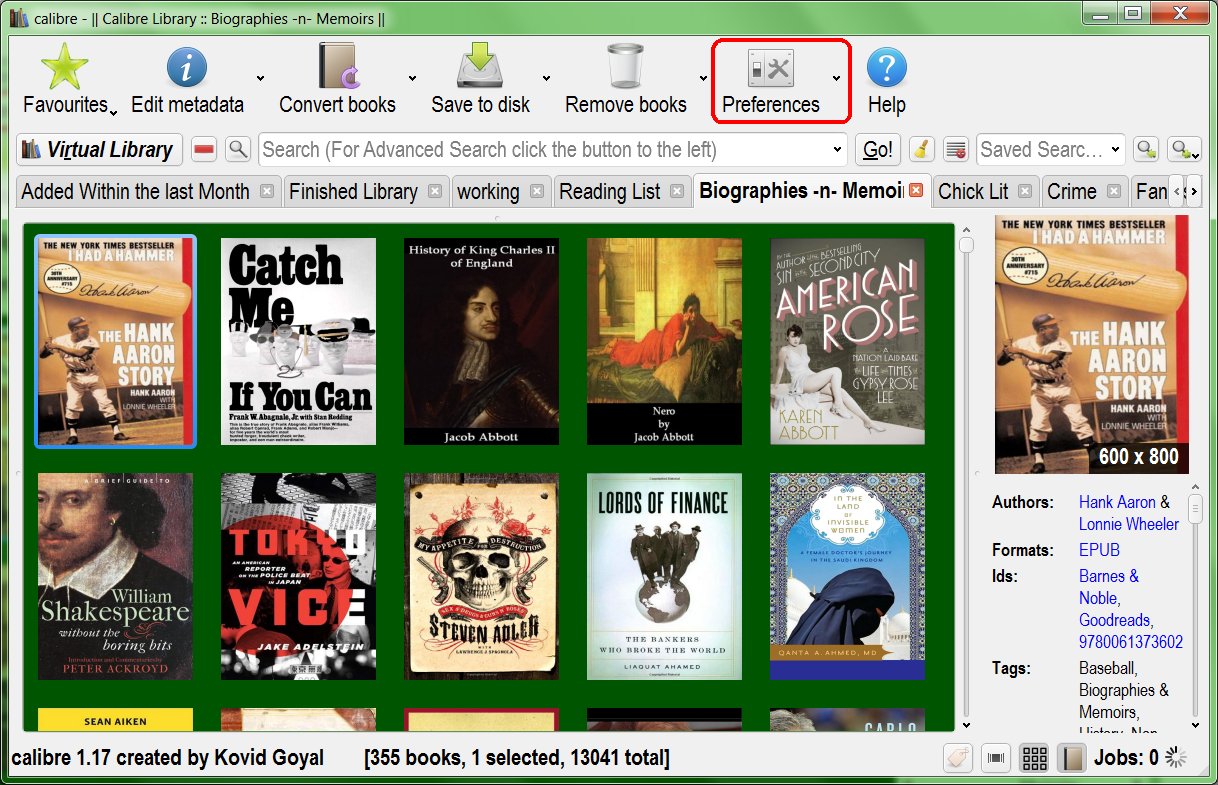Expand the Convert books dropdown arrow
This screenshot has height=785, width=1218.
tap(412, 78)
